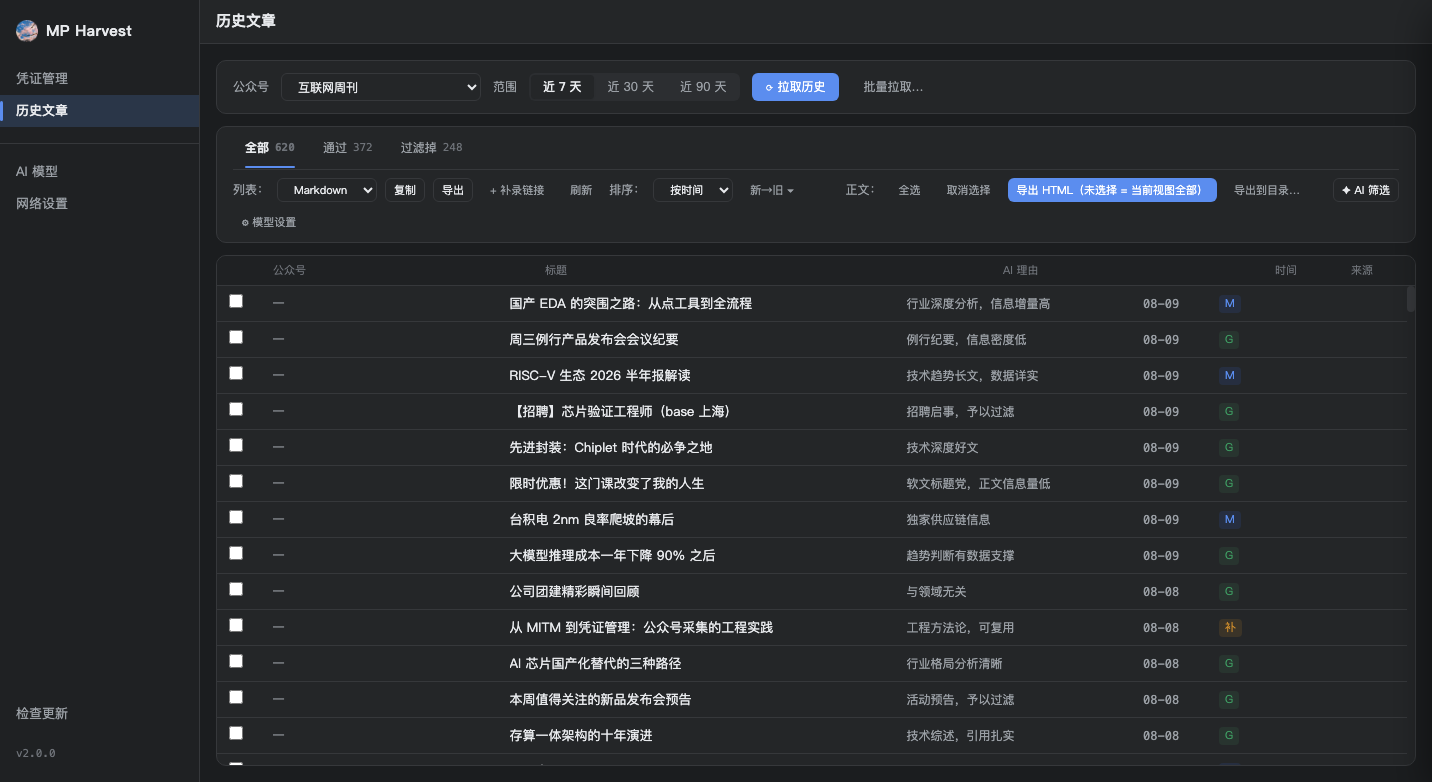Screen dimensions: 1432x782
Task: Click the 导出 button next to 复制
Action: (453, 190)
